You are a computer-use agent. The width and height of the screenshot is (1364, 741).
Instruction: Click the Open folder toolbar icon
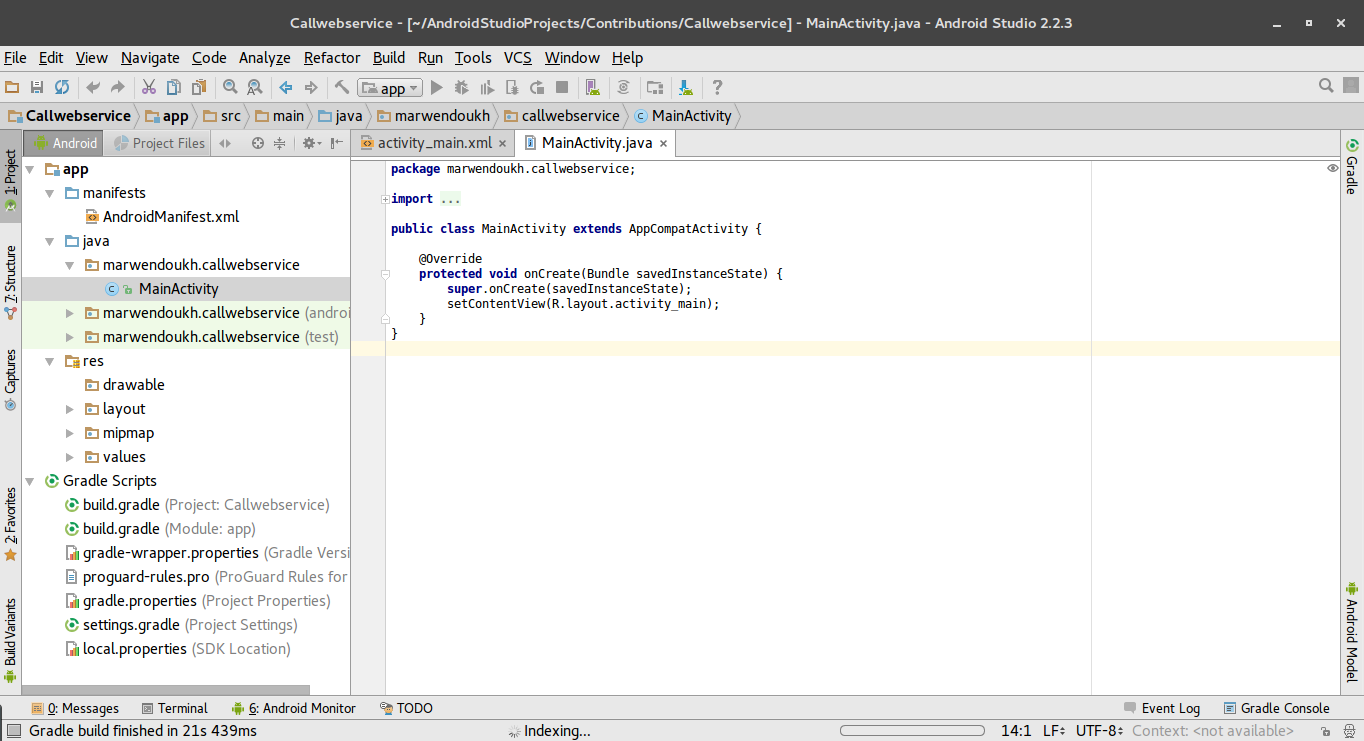point(12,88)
